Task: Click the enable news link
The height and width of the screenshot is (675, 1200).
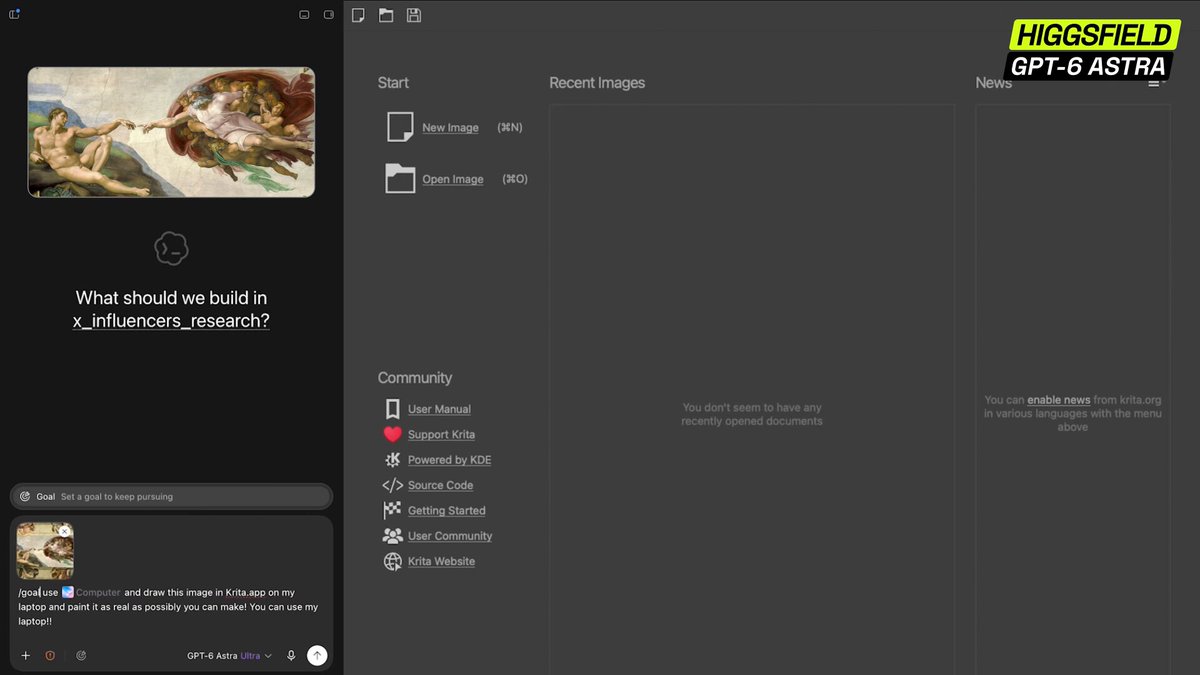Action: pos(1058,400)
